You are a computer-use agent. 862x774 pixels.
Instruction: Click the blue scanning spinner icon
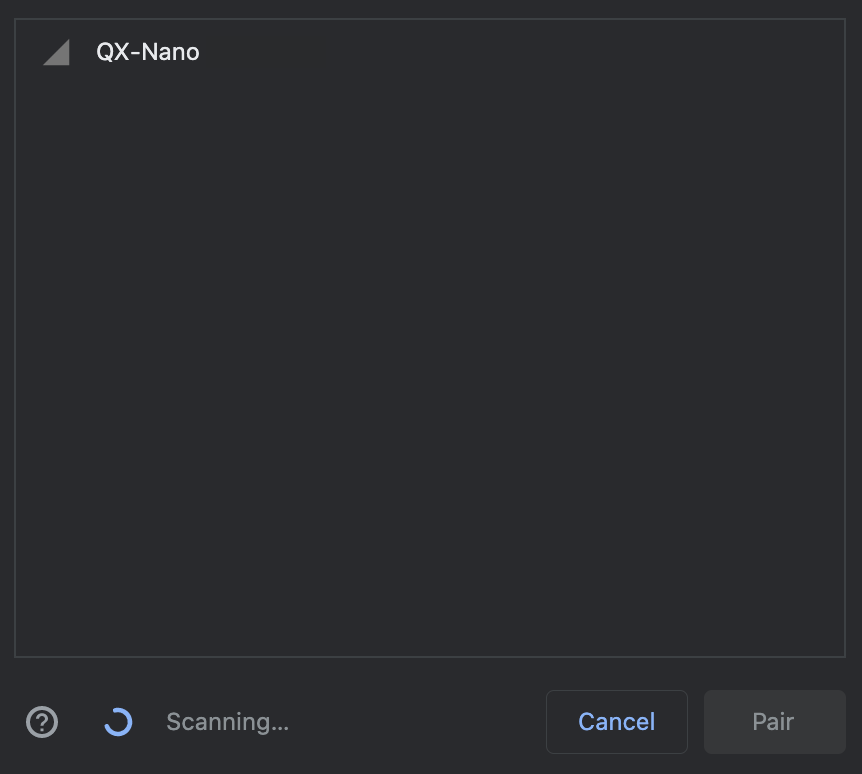pyautogui.click(x=118, y=722)
